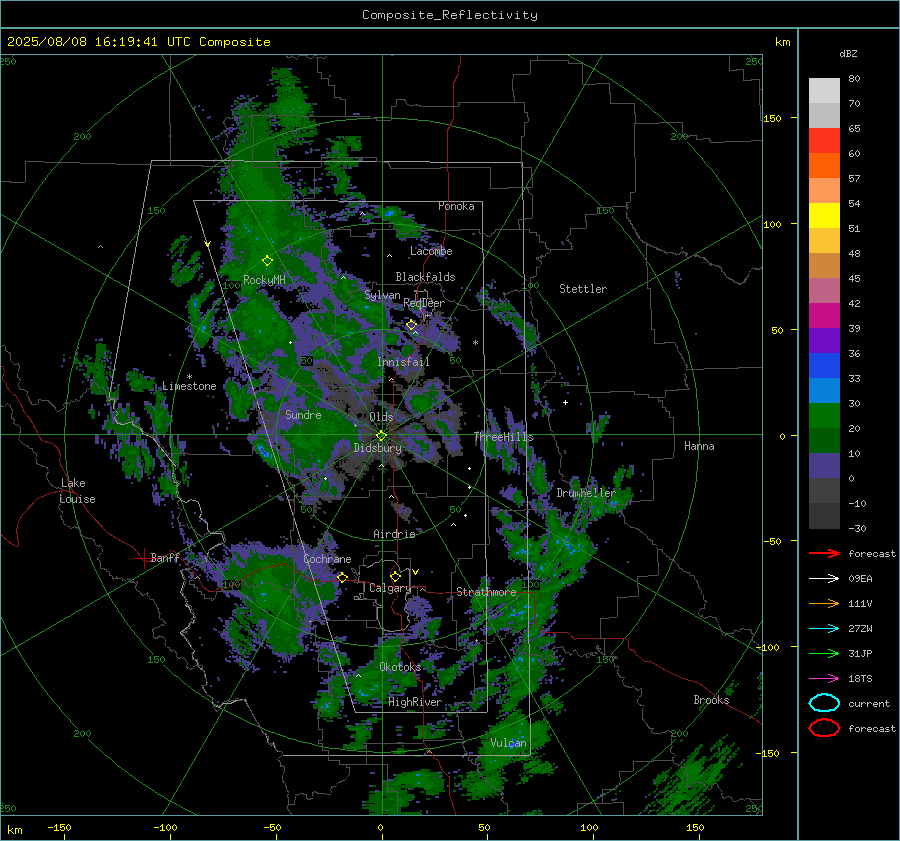Click the 65 dBZ red color swatch
The width and height of the screenshot is (900, 841).
(824, 140)
